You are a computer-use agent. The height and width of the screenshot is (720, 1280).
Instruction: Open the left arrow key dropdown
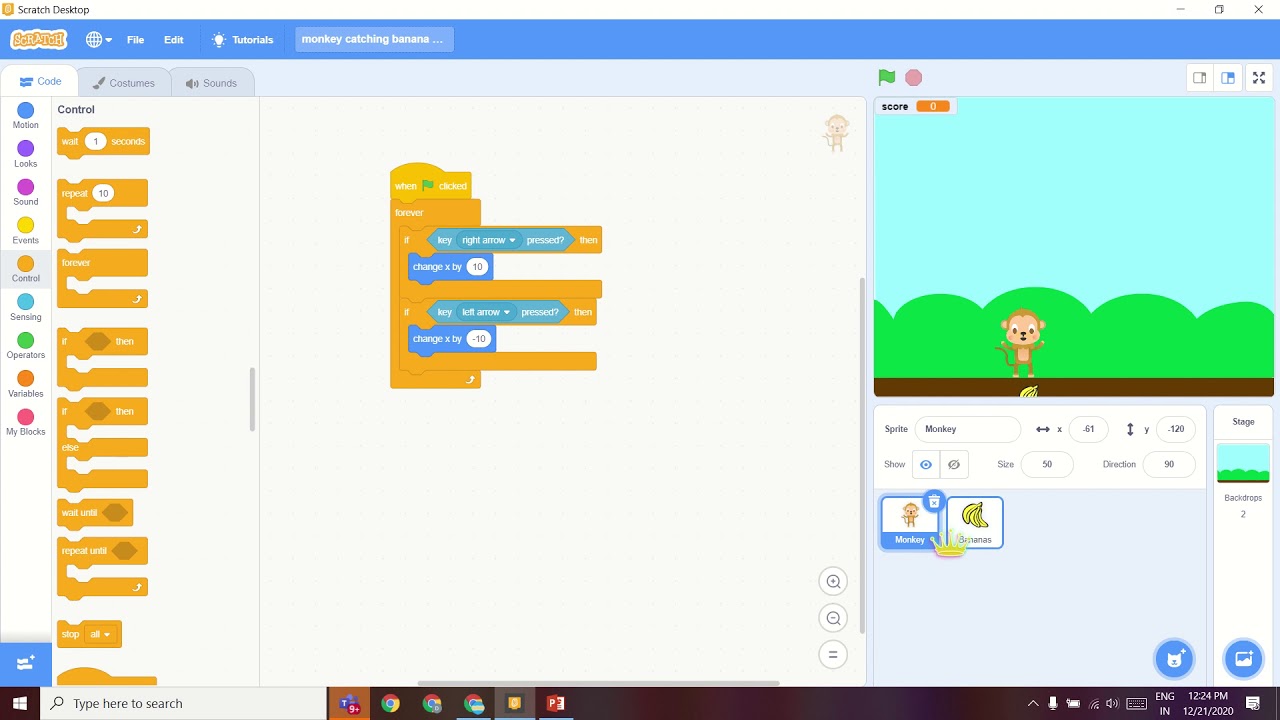[x=486, y=312]
